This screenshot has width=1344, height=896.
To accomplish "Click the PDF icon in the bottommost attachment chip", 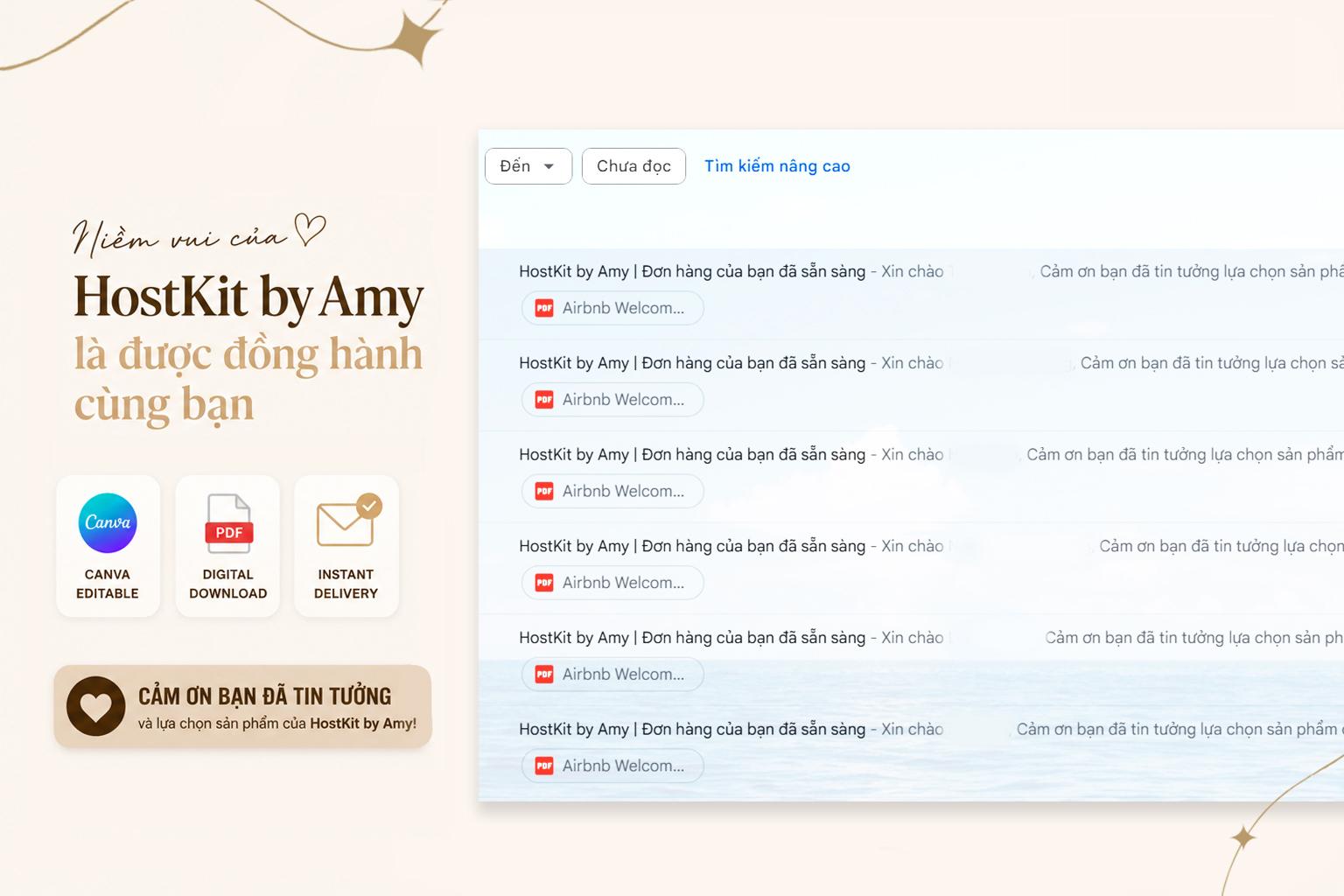I will click(544, 766).
